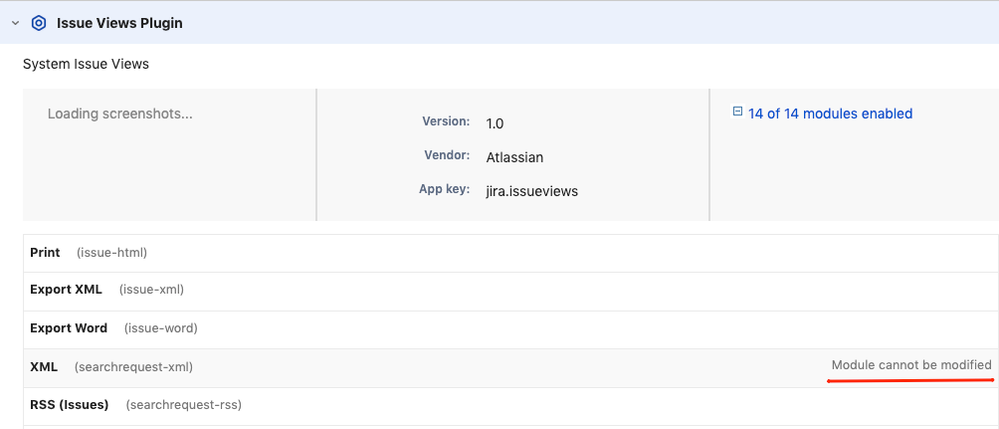Click the Issue Views Plugin title
This screenshot has width=999, height=429.
[120, 24]
